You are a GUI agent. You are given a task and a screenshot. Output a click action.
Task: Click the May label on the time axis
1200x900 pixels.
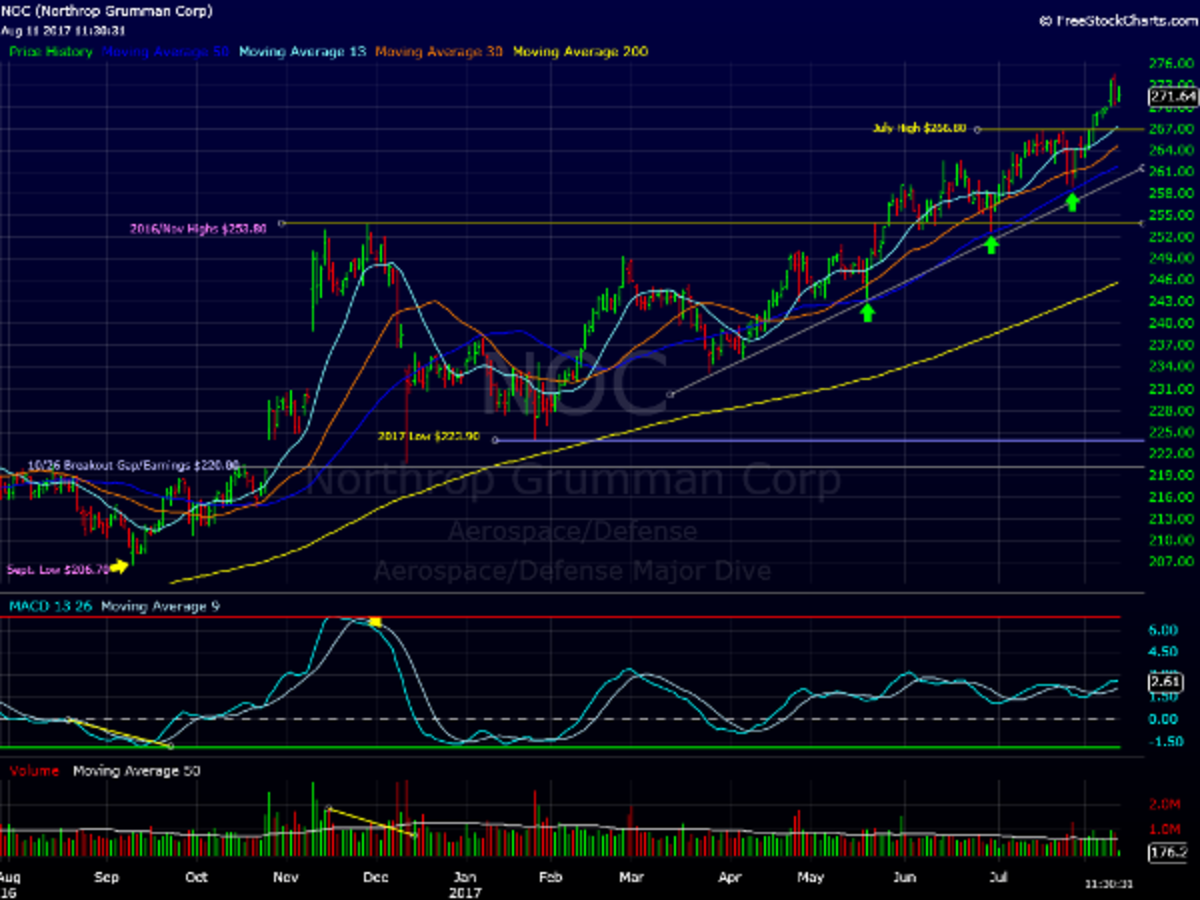click(810, 877)
